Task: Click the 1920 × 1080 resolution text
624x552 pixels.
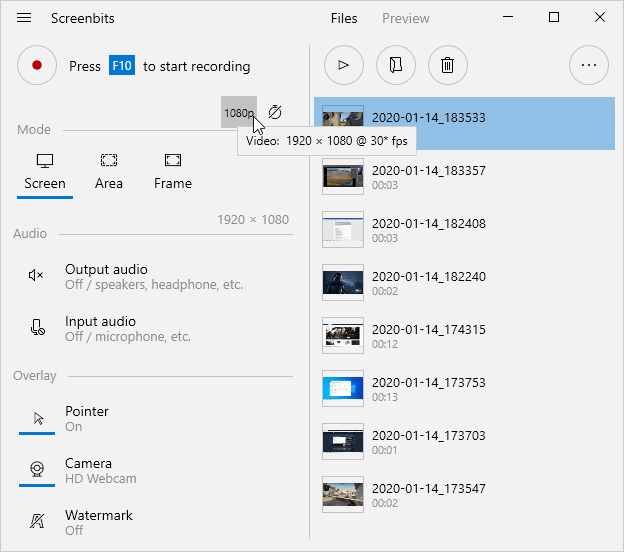Action: (x=253, y=220)
